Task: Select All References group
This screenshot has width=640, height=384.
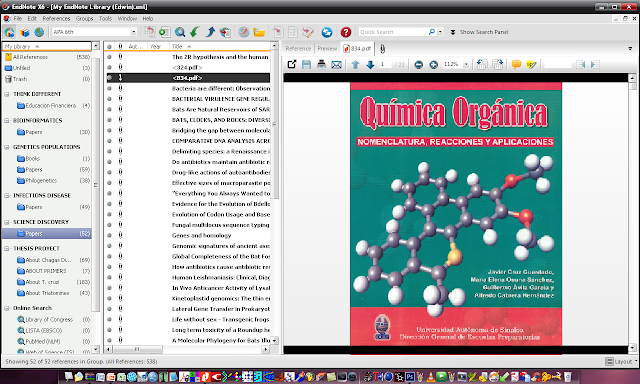Action: coord(47,57)
